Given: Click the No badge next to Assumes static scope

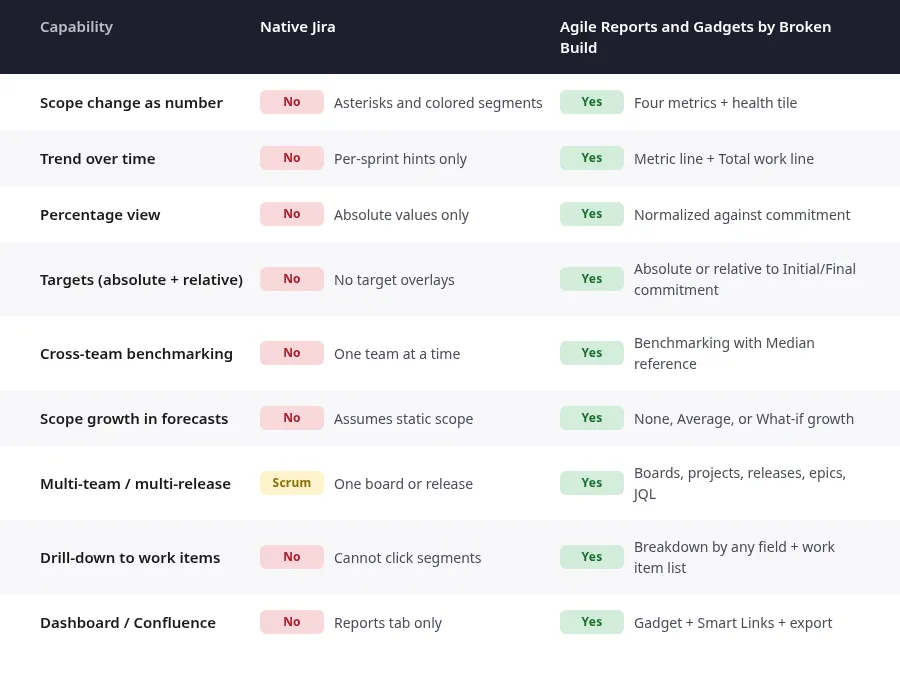Looking at the screenshot, I should 292,418.
